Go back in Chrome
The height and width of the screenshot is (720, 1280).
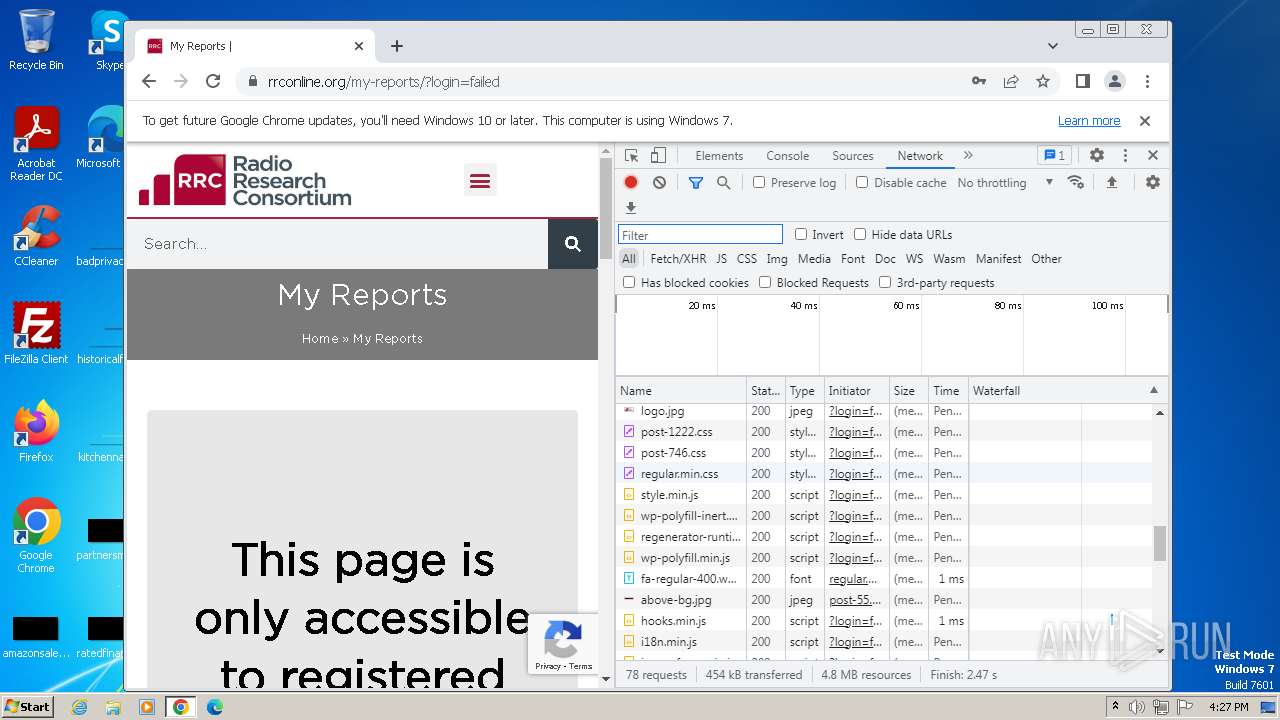click(x=149, y=82)
